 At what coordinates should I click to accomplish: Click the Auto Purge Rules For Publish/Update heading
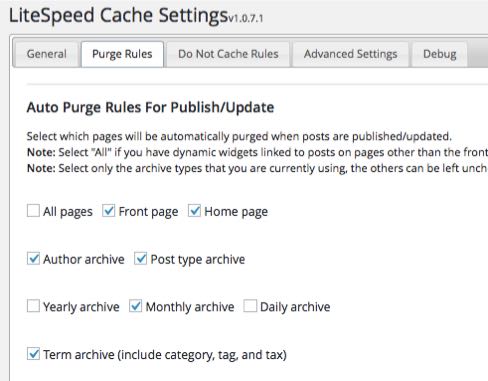pyautogui.click(x=150, y=108)
